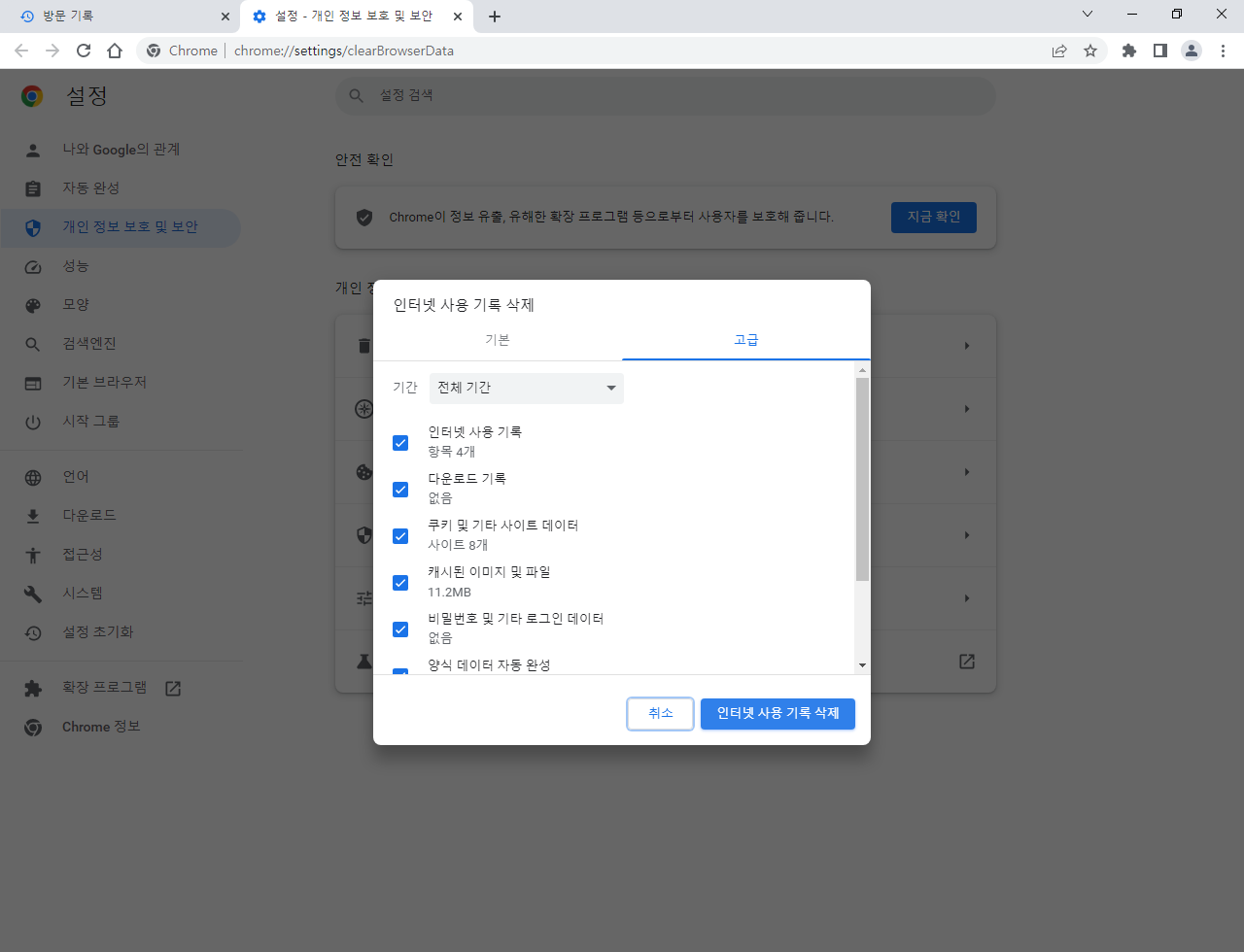Click the 사이트 8개 text
The image size is (1244, 952).
click(458, 545)
